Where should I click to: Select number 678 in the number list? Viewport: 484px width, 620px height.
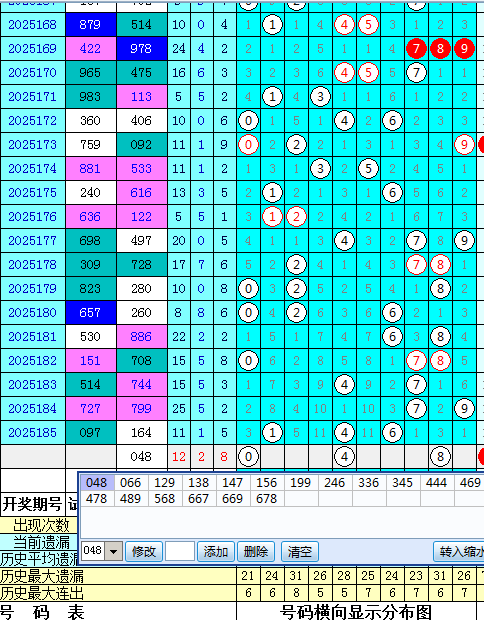coord(267,499)
